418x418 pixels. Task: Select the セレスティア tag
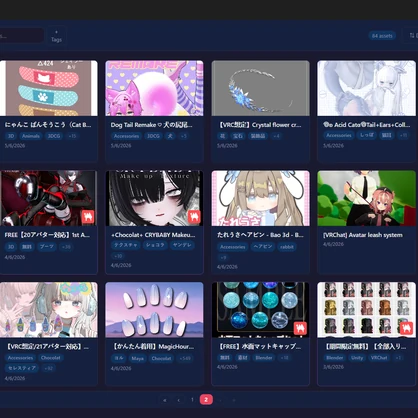click(22, 368)
